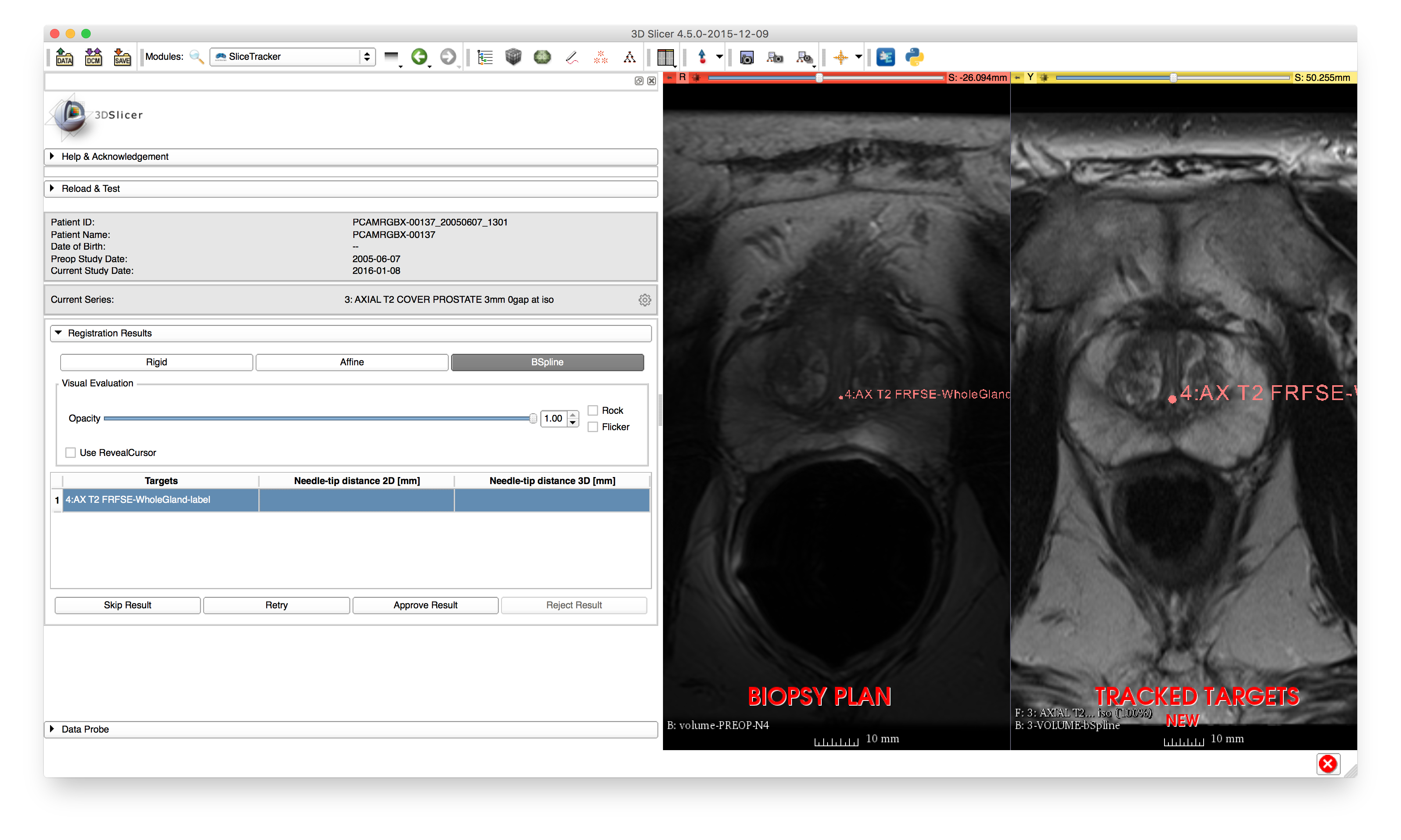Screen dimensions: 1401x840
Task: Click the screenshot capture camera icon
Action: (x=746, y=57)
